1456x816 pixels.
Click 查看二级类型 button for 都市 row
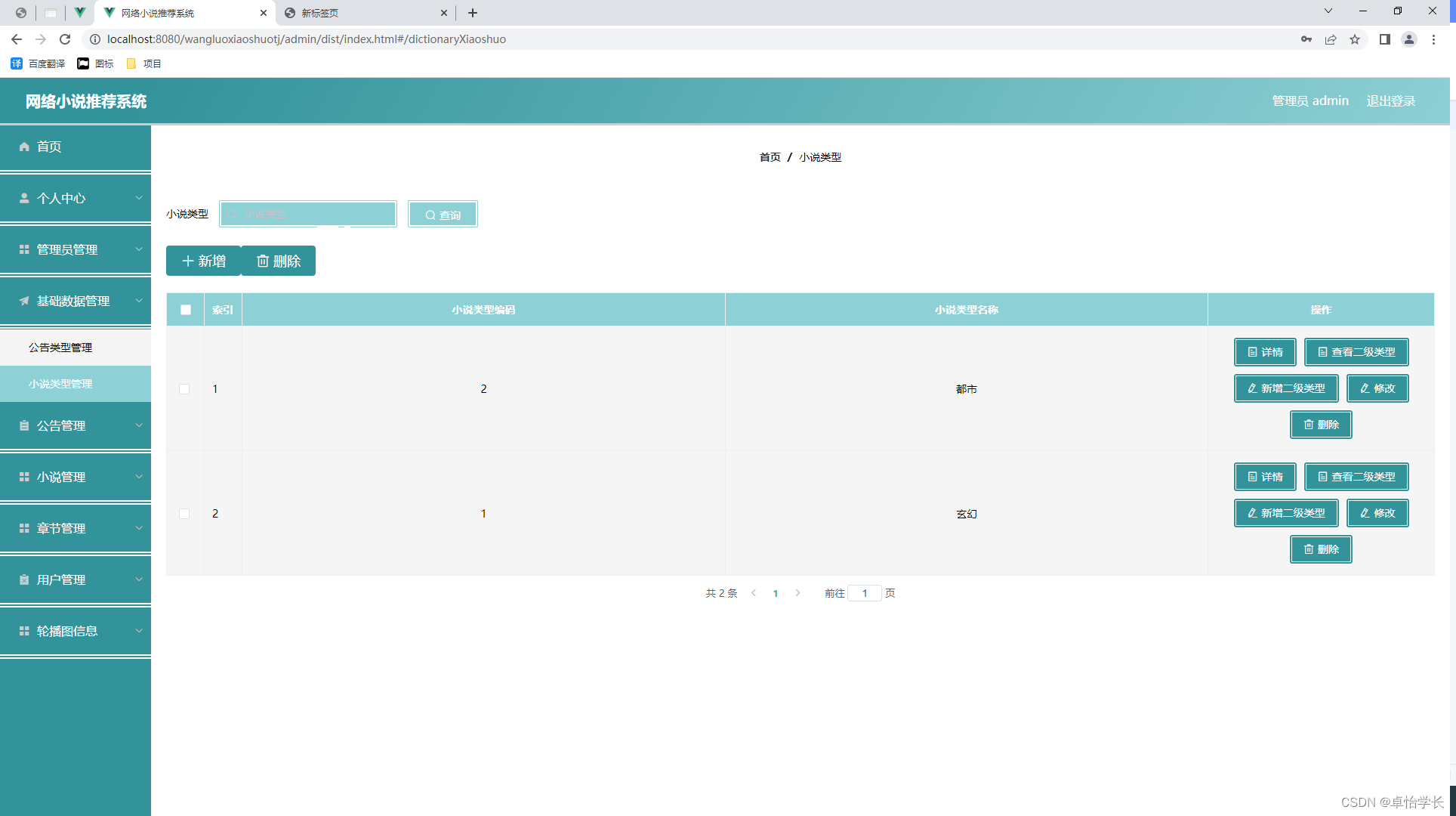pyautogui.click(x=1356, y=352)
